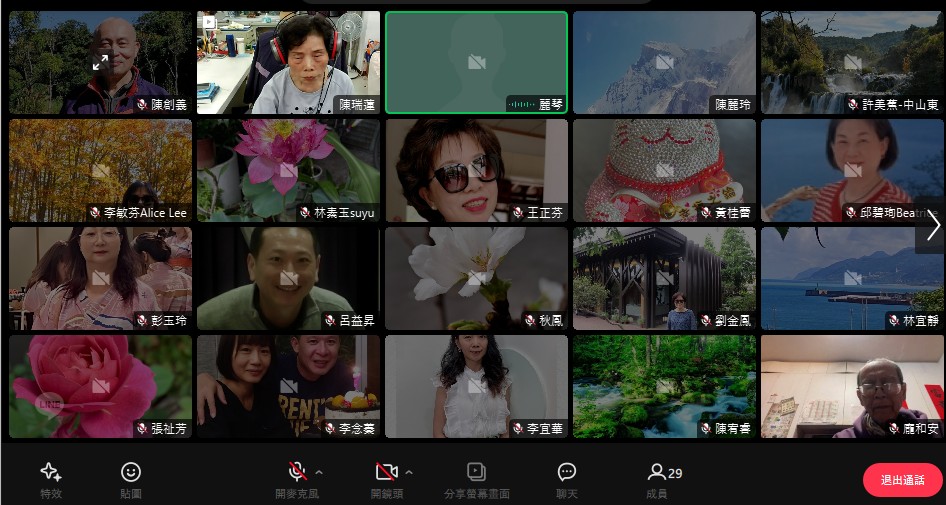Leave the call with 退出通話
946x505 pixels.
coord(902,480)
